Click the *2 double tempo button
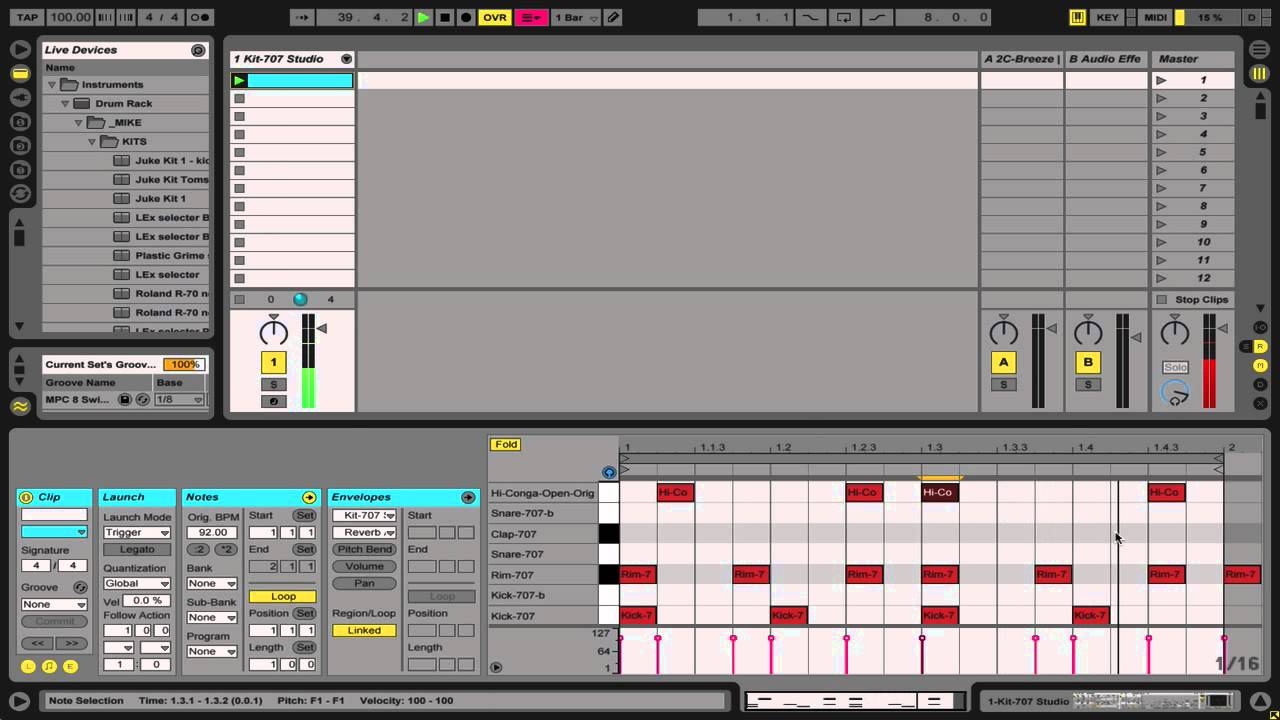This screenshot has height=720, width=1280. 226,550
